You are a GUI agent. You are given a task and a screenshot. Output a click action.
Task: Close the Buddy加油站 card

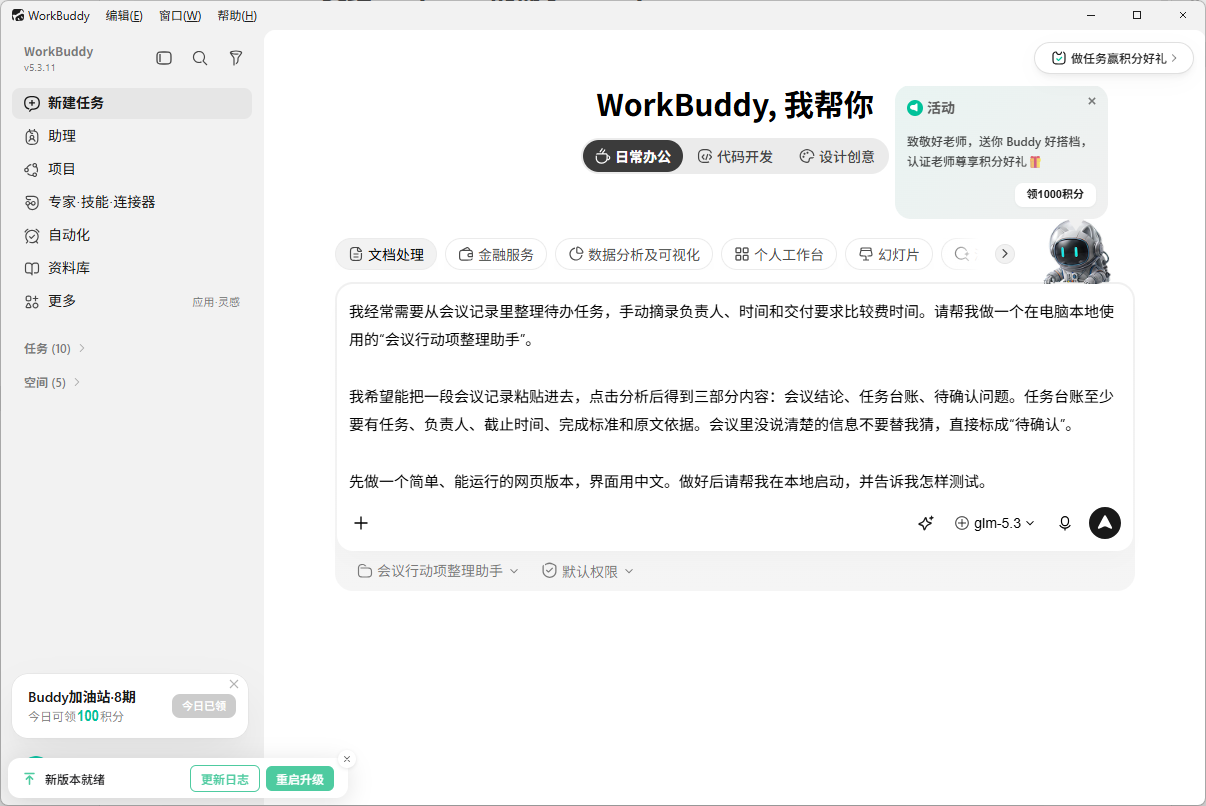pos(234,684)
